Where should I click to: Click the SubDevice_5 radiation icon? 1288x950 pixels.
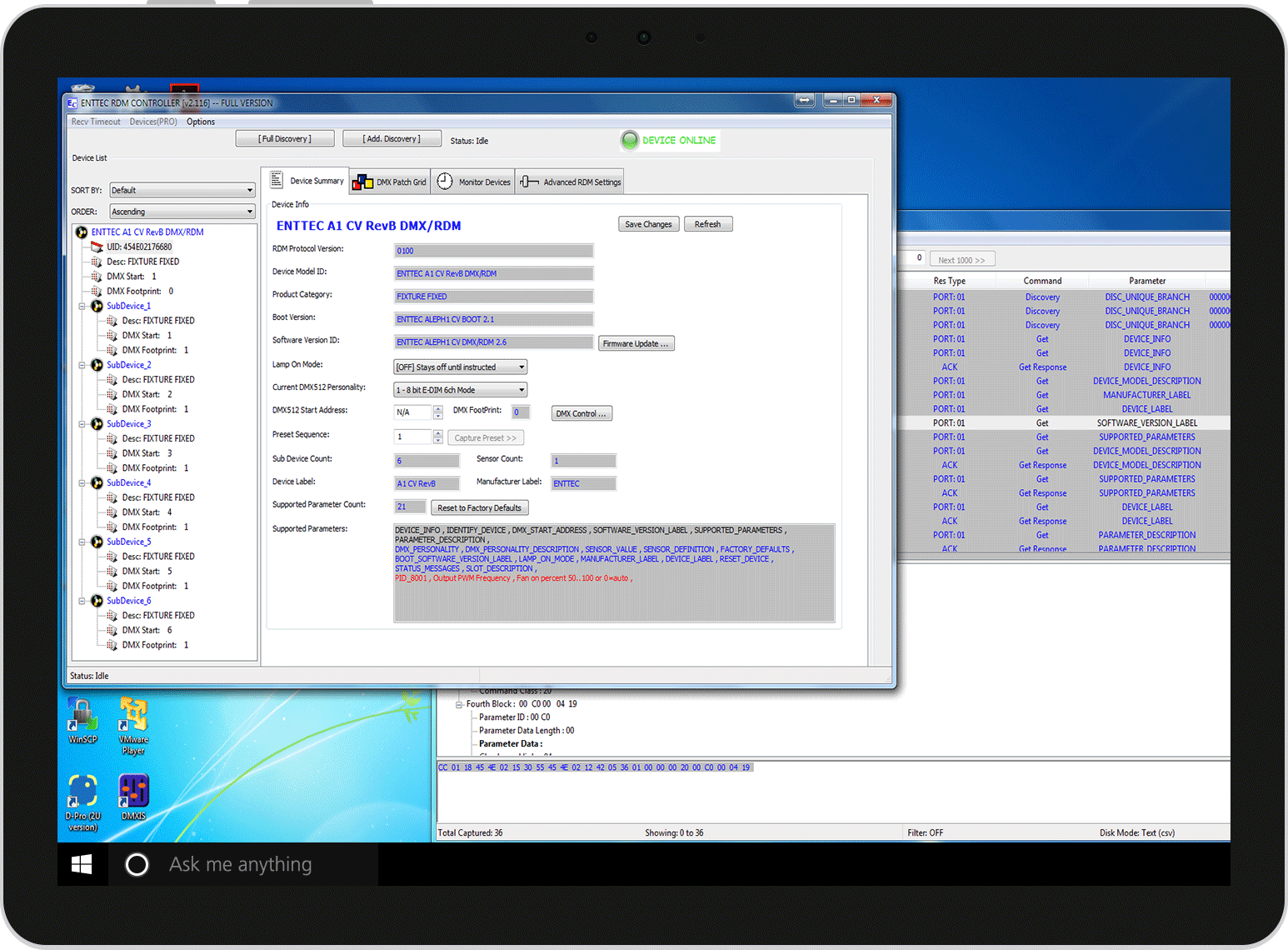97,542
